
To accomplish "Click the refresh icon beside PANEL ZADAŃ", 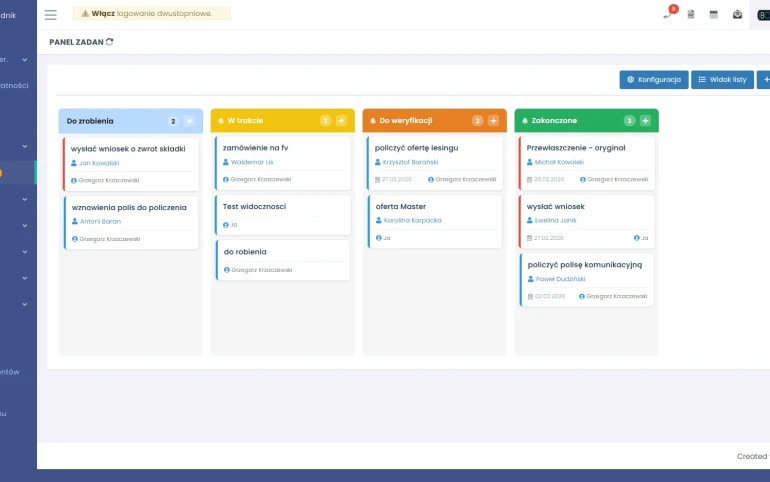I will pos(110,41).
